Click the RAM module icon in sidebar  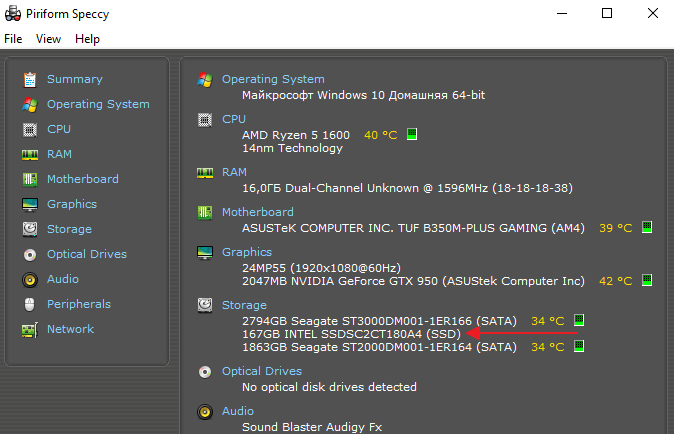pos(29,154)
